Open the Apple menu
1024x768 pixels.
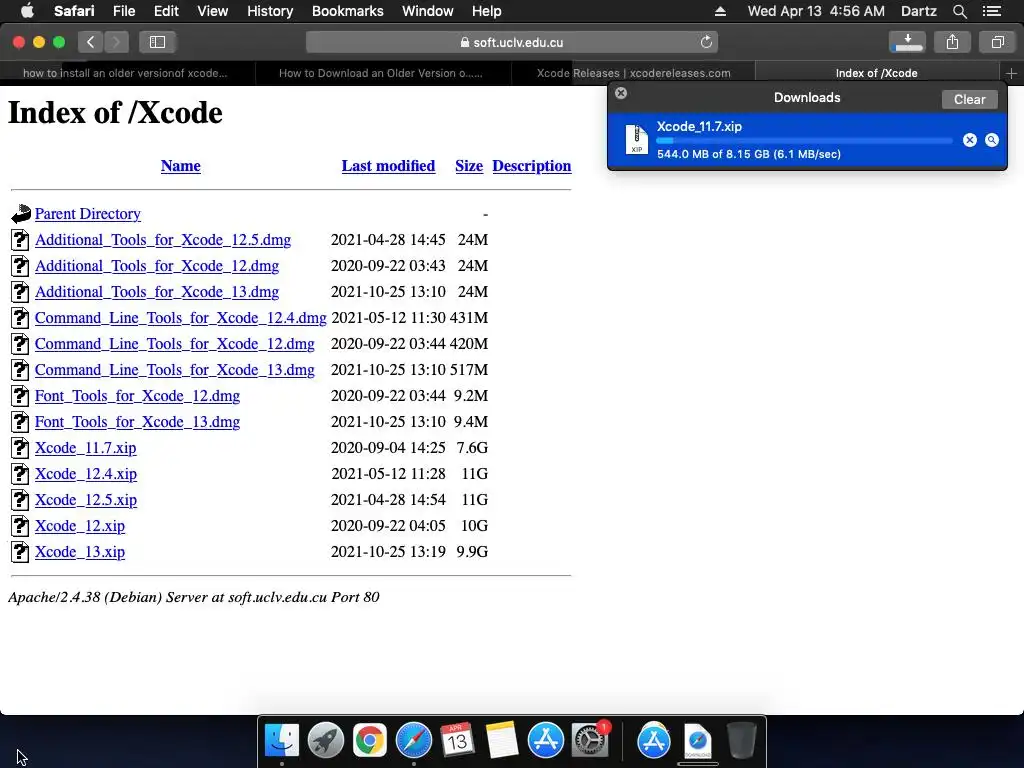pyautogui.click(x=27, y=11)
